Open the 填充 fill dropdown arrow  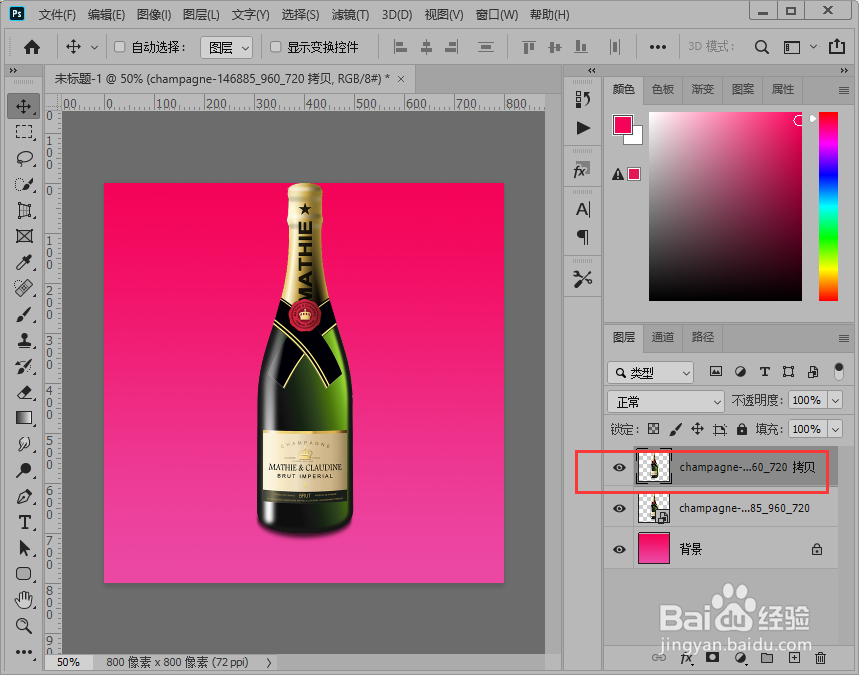coord(835,429)
